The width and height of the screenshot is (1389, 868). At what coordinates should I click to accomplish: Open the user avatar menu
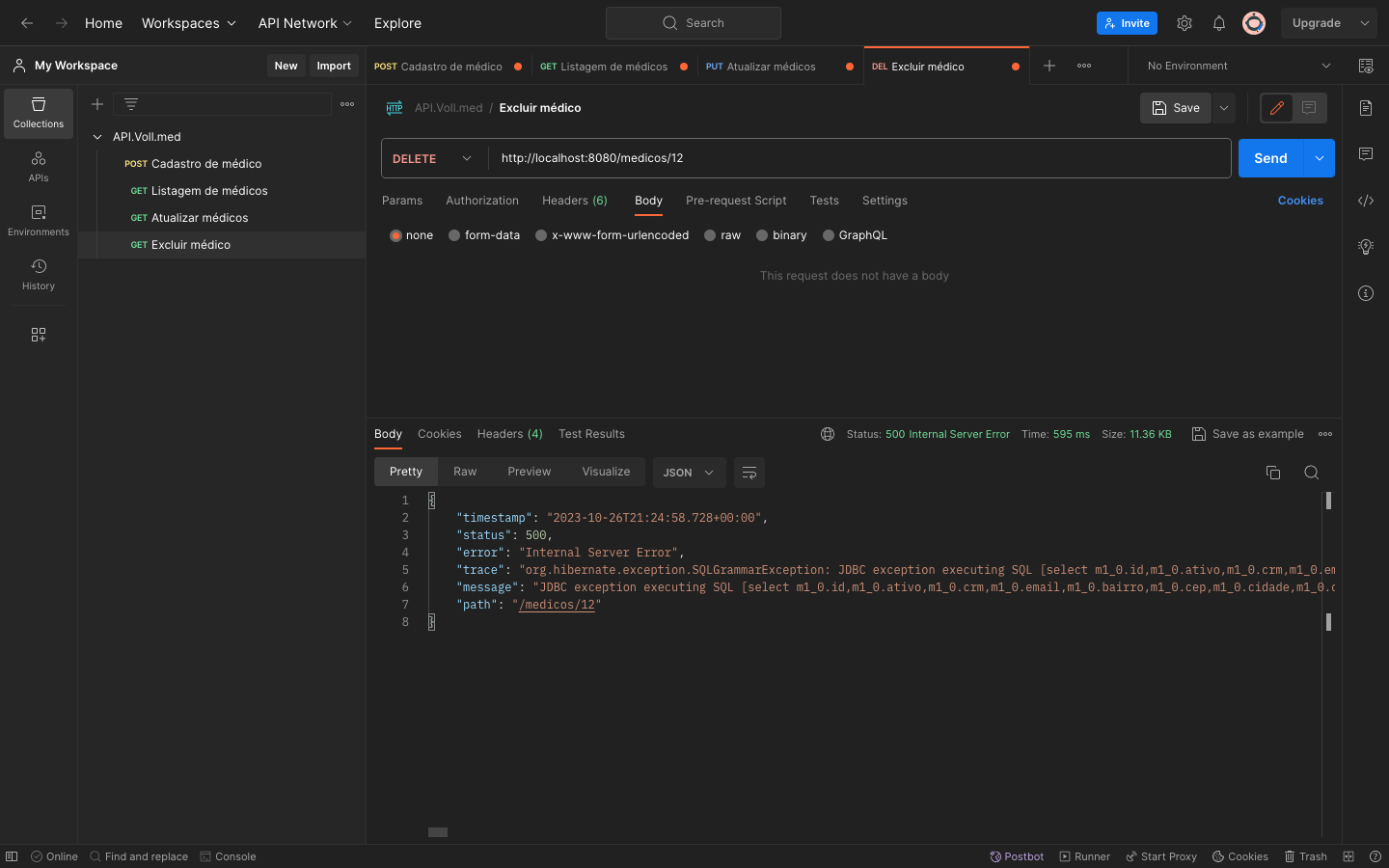pos(1254,23)
